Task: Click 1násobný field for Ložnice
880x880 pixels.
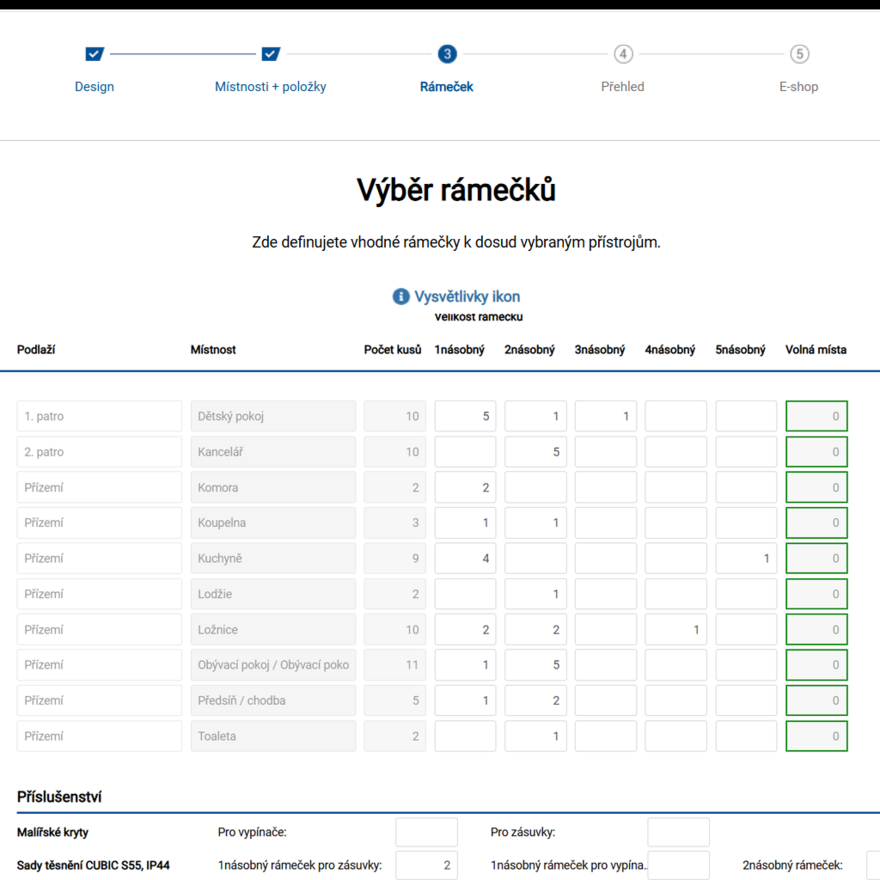Action: point(465,630)
